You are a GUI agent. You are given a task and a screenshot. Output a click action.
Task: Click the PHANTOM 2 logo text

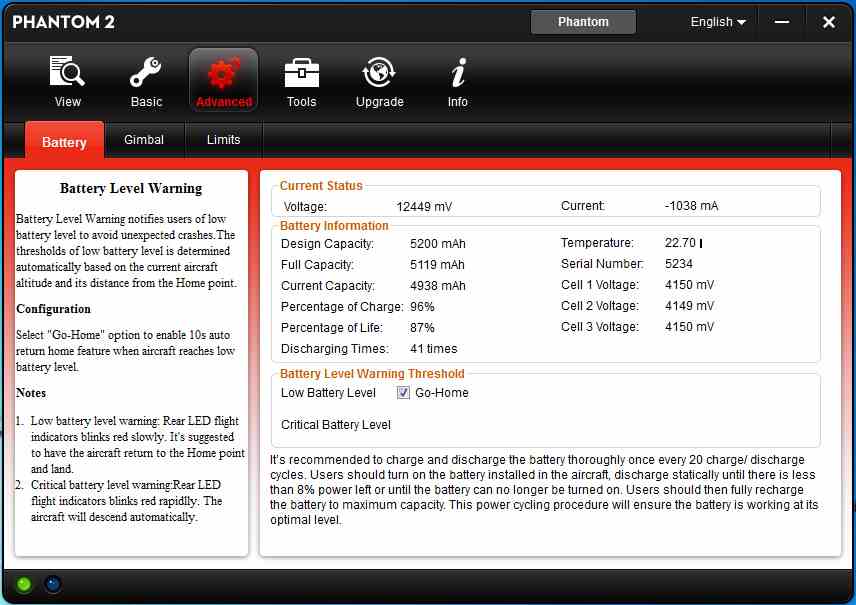[63, 22]
